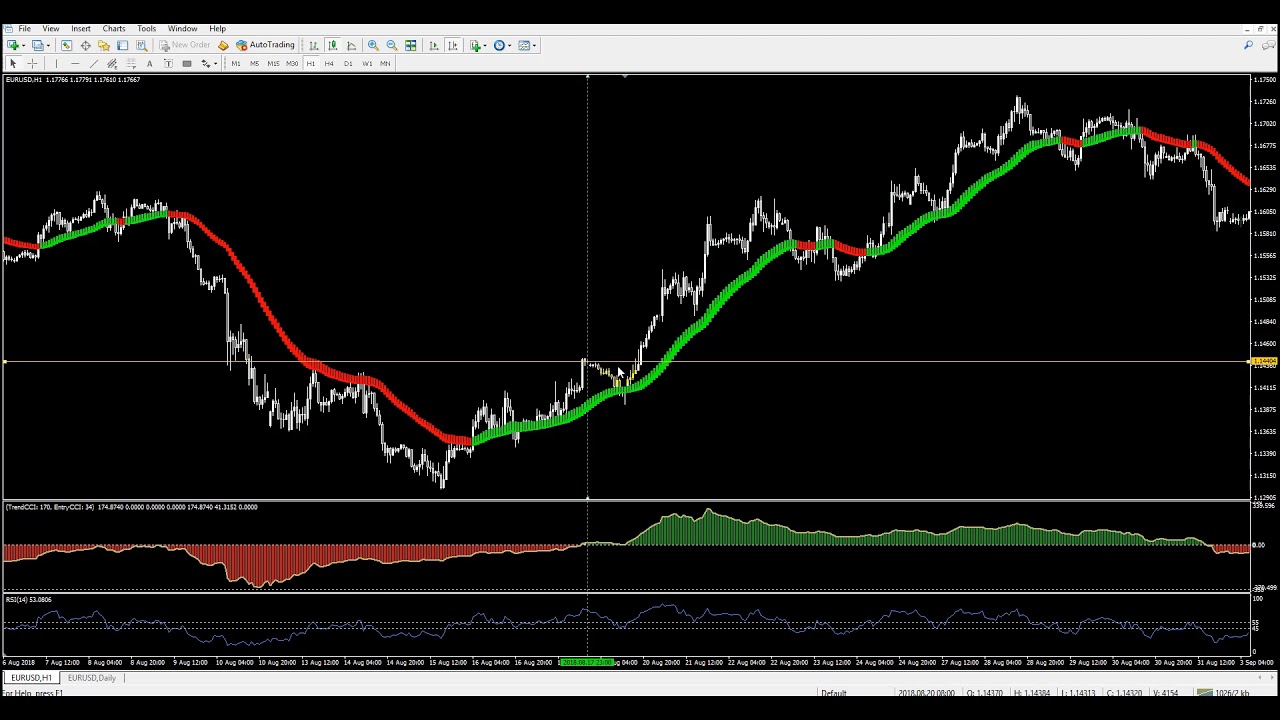The height and width of the screenshot is (720, 1280).
Task: Open the Default profile status bar selector
Action: tap(834, 693)
